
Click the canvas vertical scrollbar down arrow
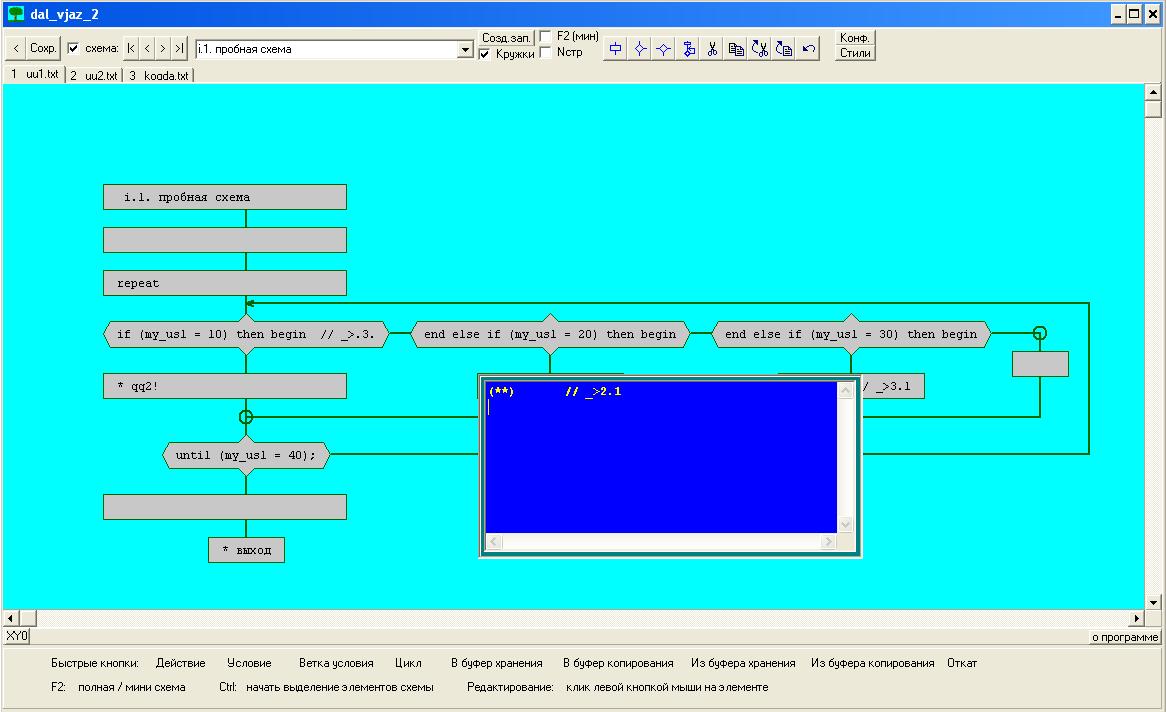[x=1153, y=602]
